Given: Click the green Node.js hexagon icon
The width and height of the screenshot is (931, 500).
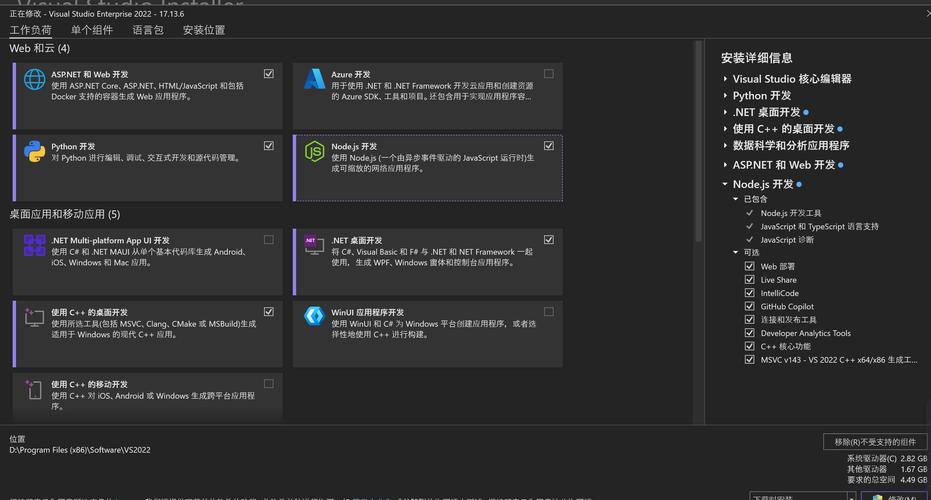Looking at the screenshot, I should (x=314, y=151).
